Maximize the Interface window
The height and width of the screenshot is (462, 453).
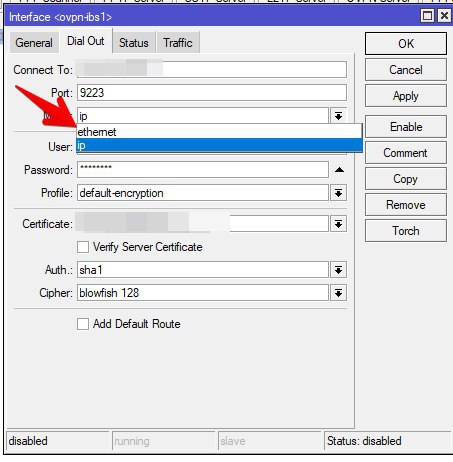[428, 16]
